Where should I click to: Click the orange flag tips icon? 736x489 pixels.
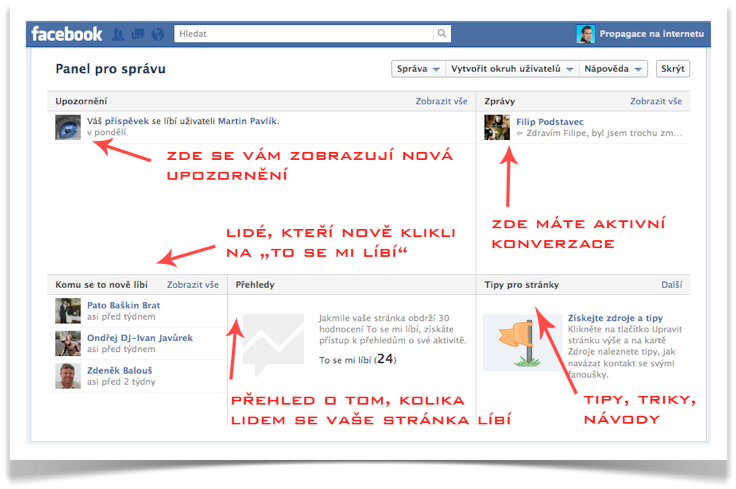522,343
